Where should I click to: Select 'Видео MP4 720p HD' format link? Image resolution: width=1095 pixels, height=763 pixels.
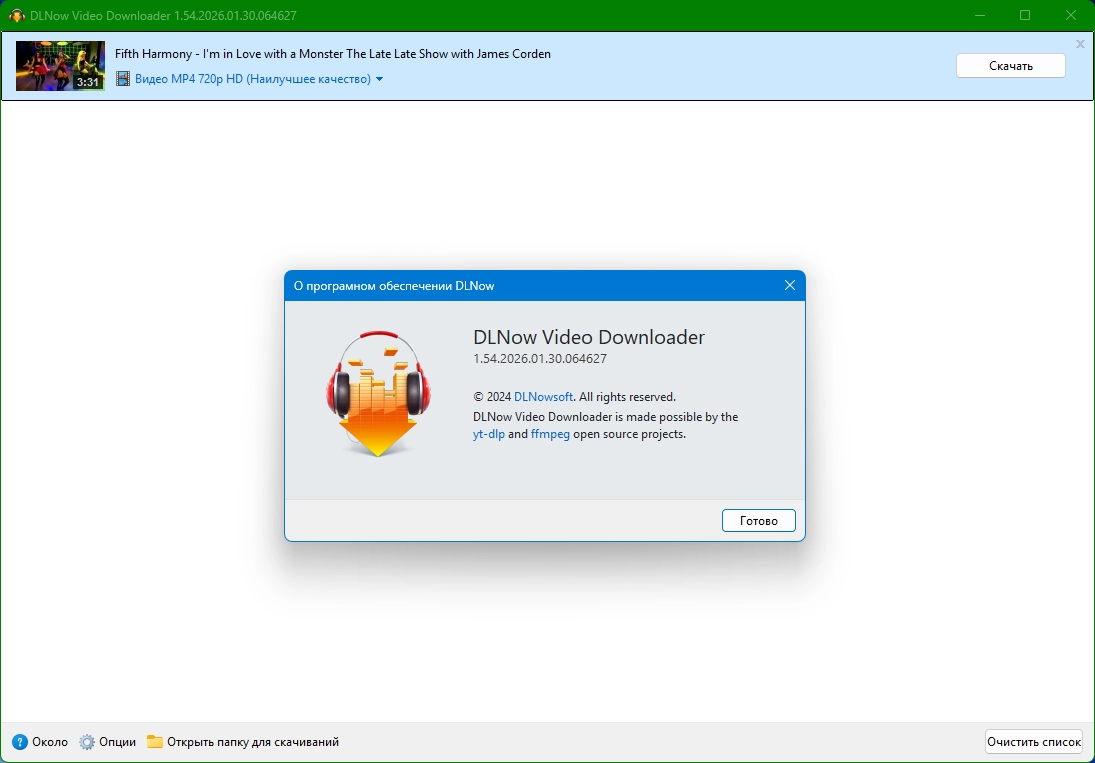point(253,79)
